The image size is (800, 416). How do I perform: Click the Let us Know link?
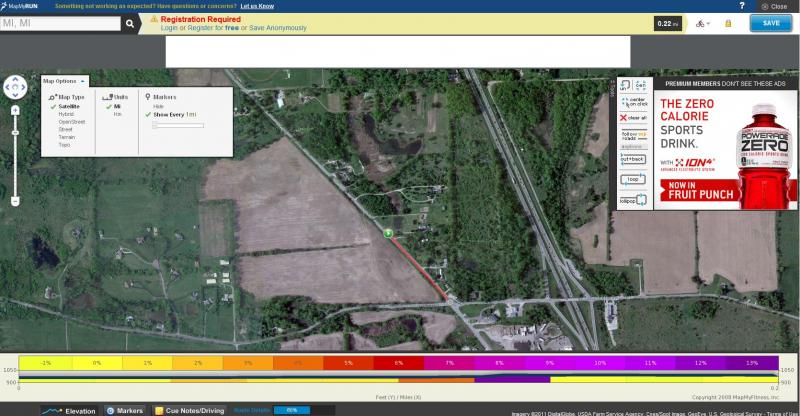point(257,6)
